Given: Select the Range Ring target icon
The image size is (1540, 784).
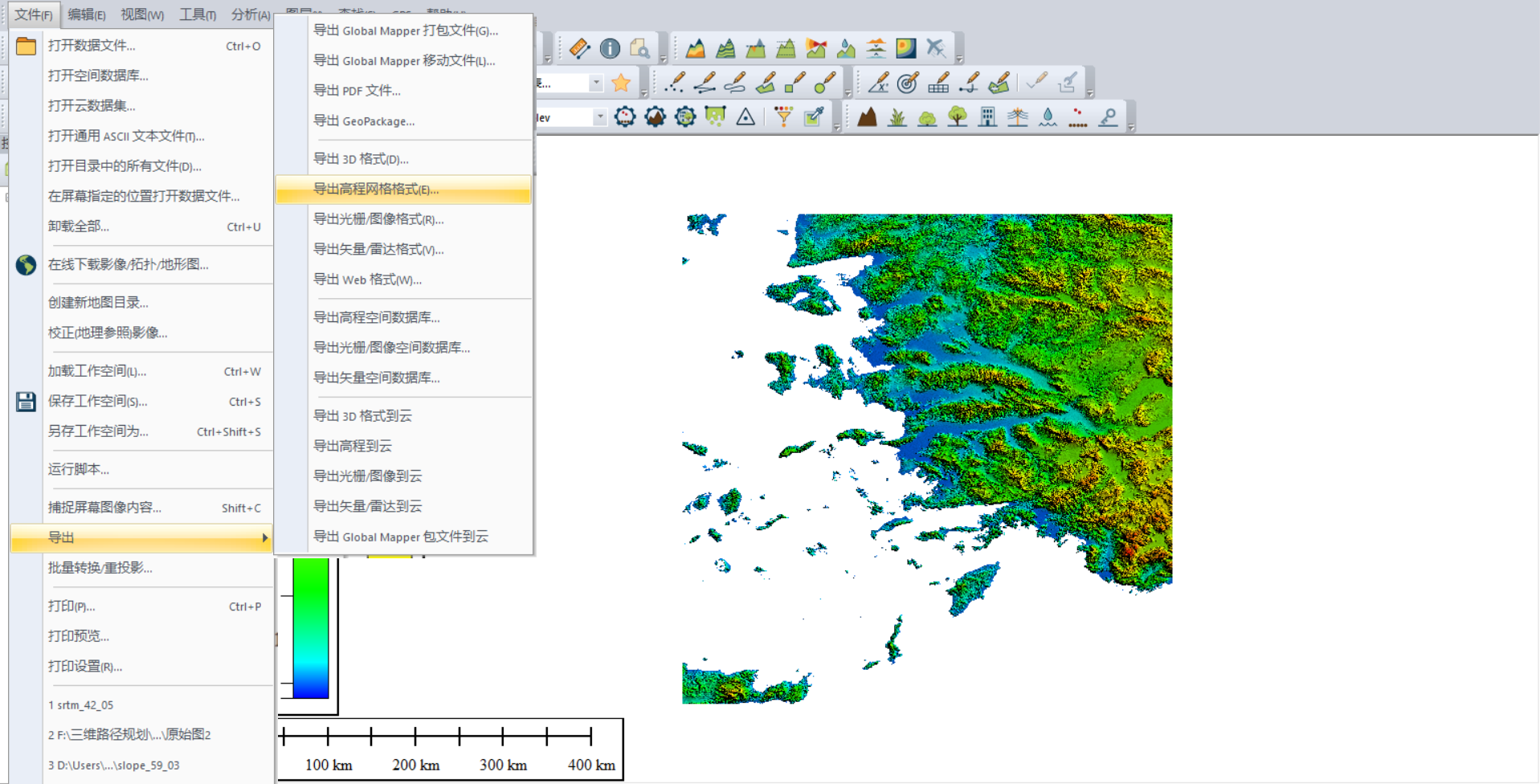Looking at the screenshot, I should point(908,82).
